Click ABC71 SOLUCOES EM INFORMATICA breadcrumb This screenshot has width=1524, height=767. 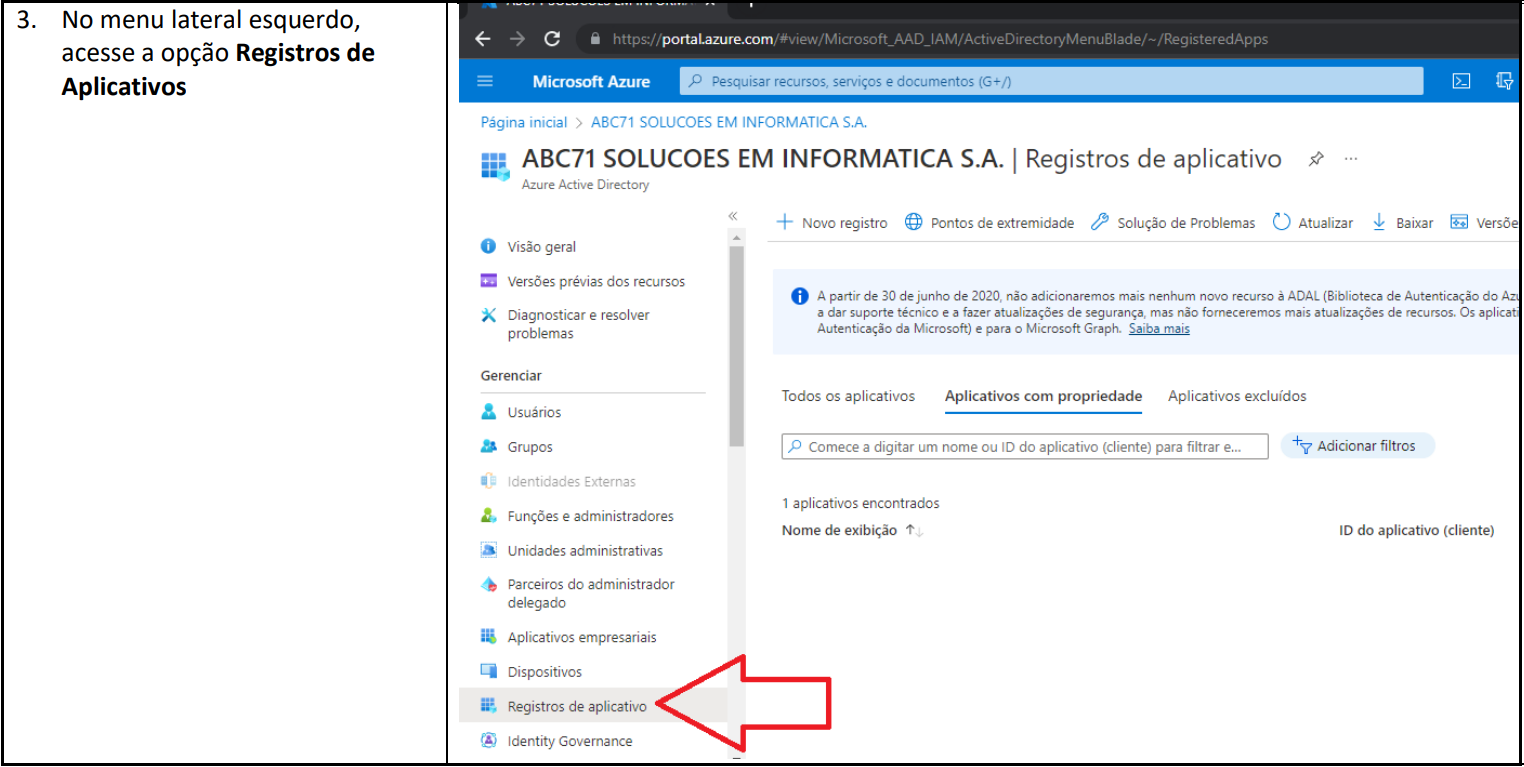click(729, 122)
